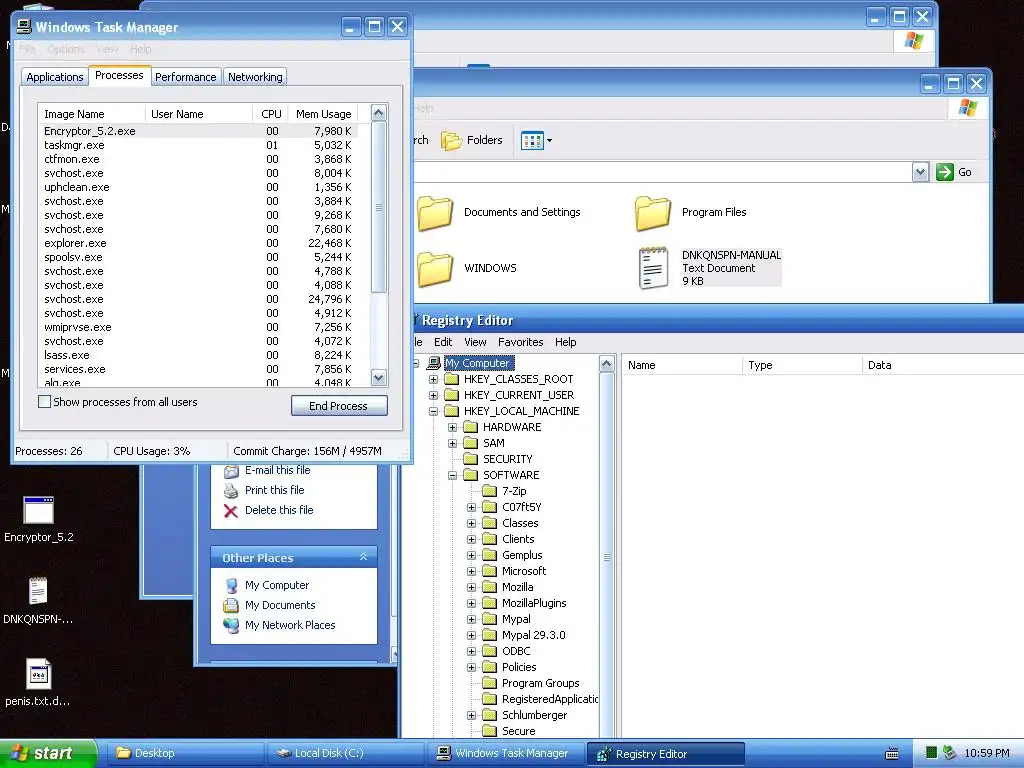Select the Processes tab
This screenshot has width=1024, height=768.
coord(120,75)
